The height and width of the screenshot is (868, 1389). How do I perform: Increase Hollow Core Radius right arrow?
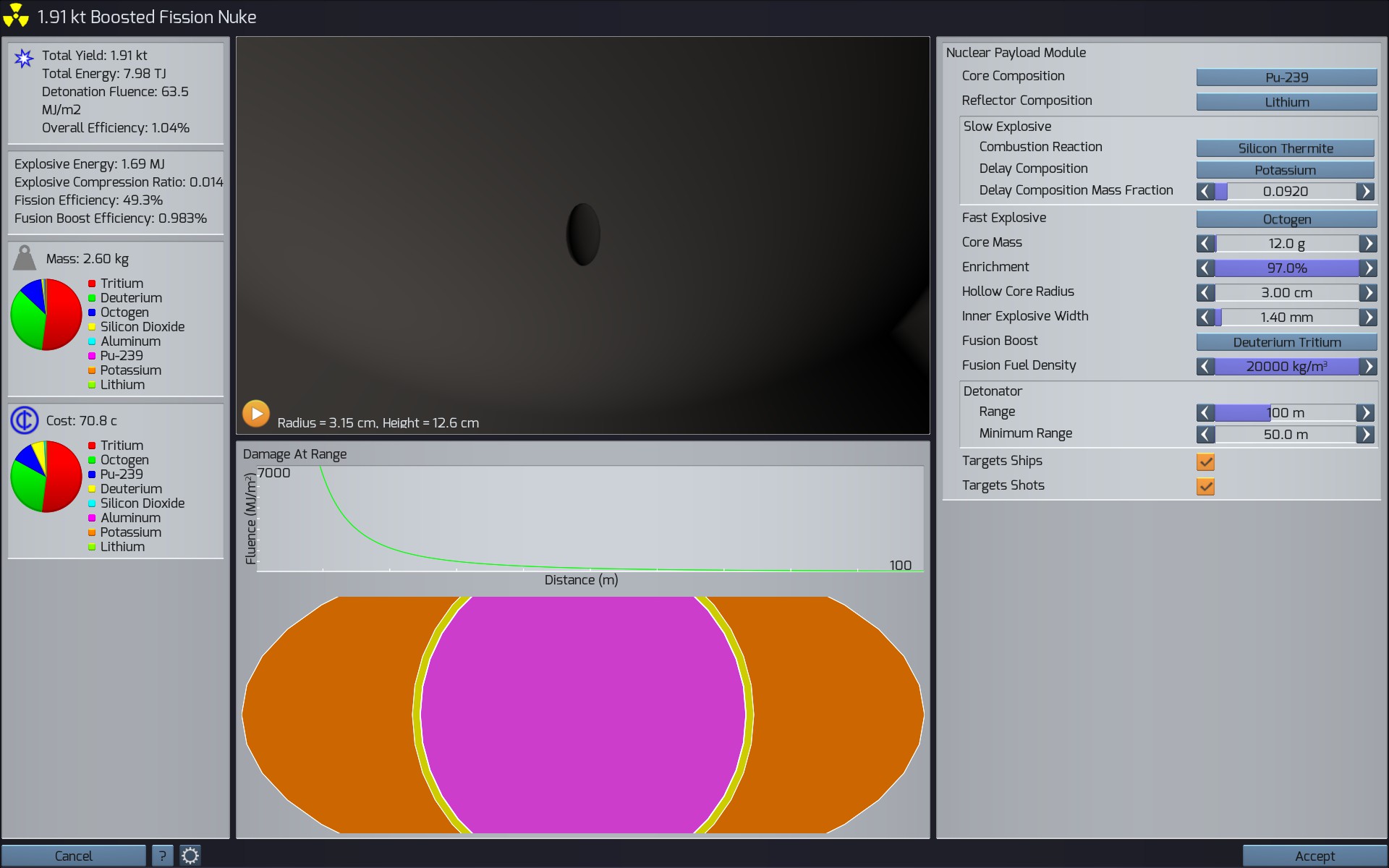tap(1367, 293)
